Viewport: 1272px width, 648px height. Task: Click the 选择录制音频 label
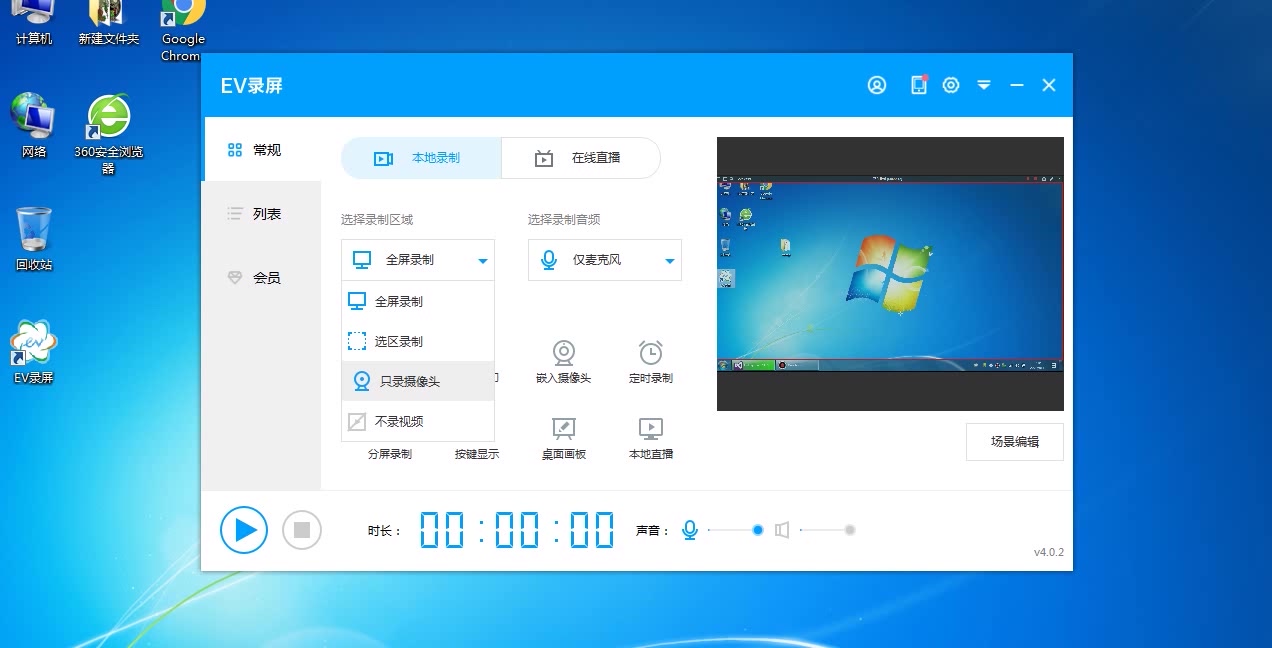coord(564,219)
